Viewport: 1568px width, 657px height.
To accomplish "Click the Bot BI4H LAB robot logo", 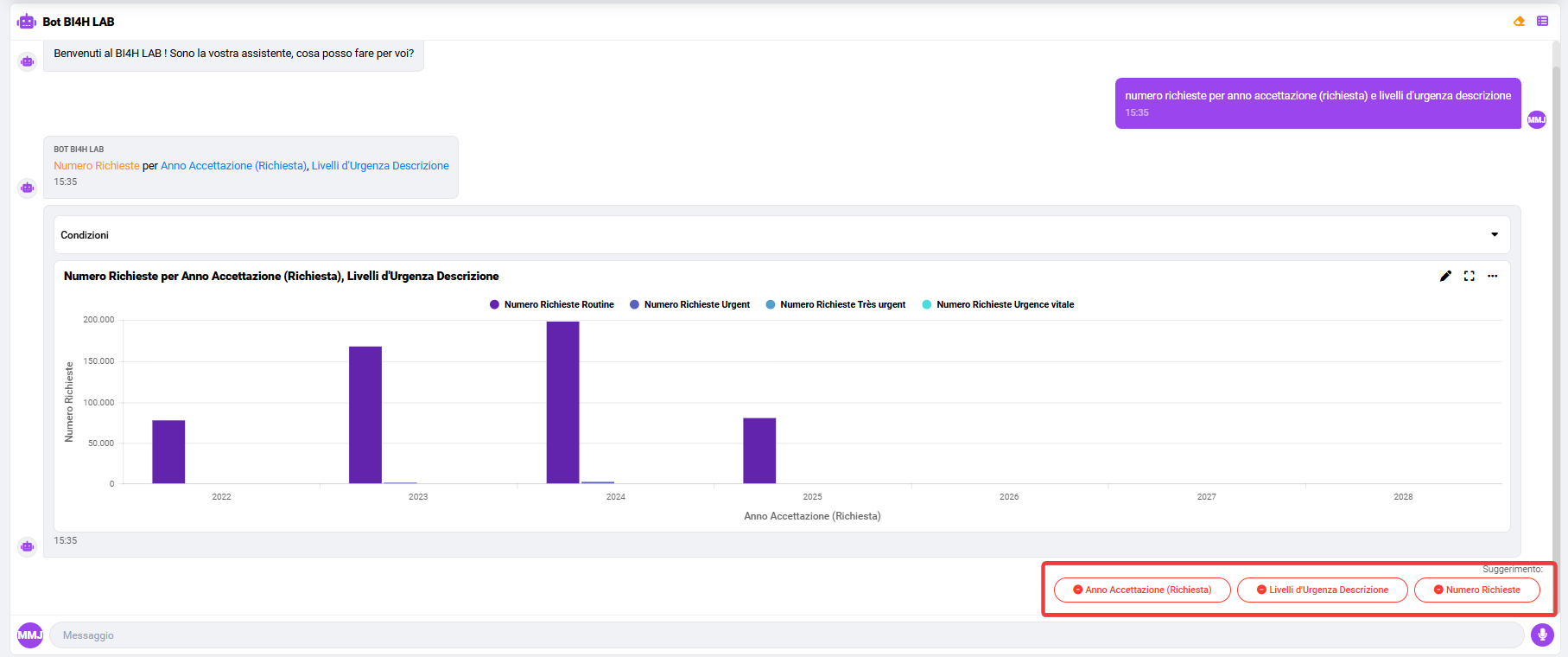I will tap(27, 22).
